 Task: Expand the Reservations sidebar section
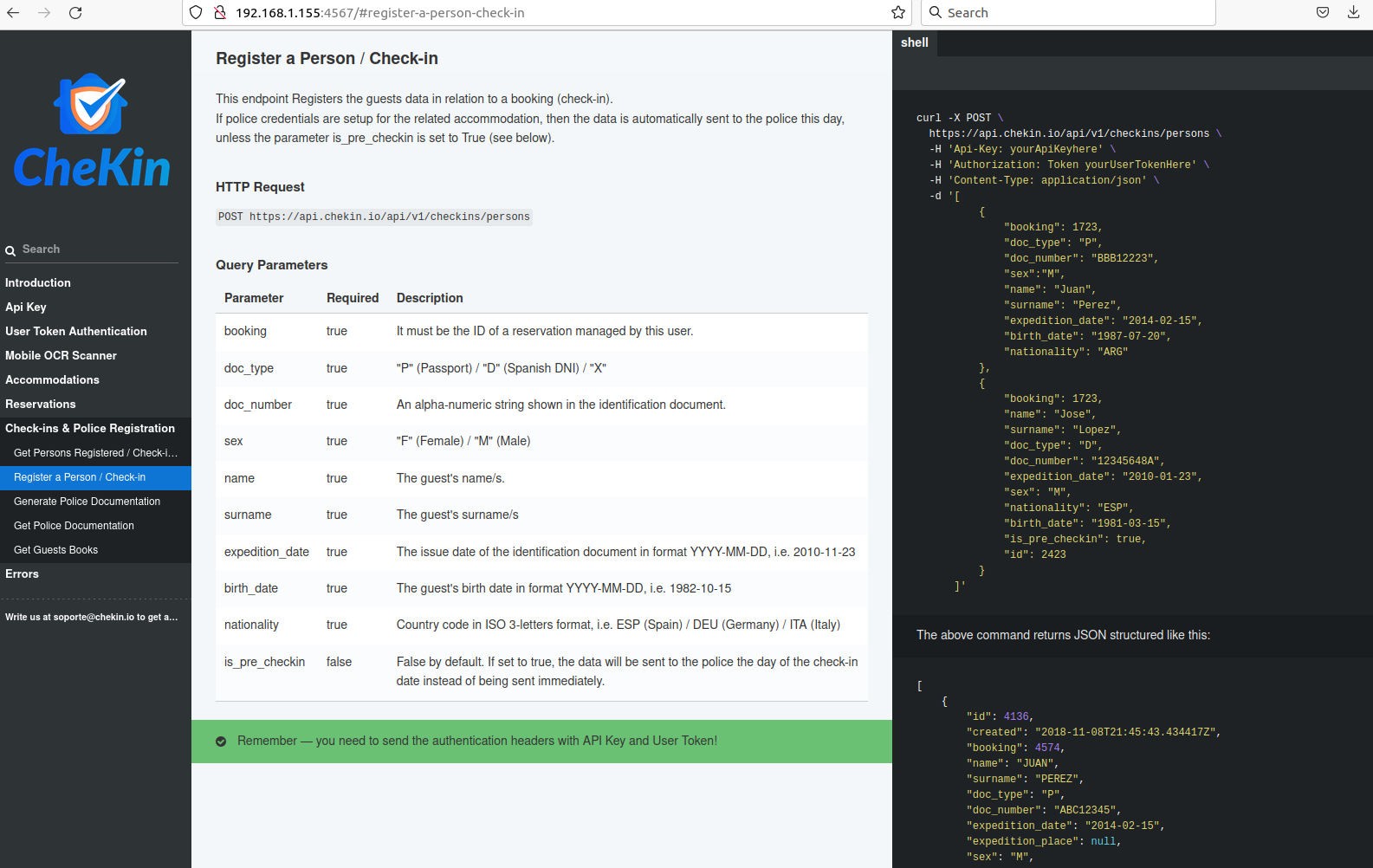pyautogui.click(x=41, y=405)
